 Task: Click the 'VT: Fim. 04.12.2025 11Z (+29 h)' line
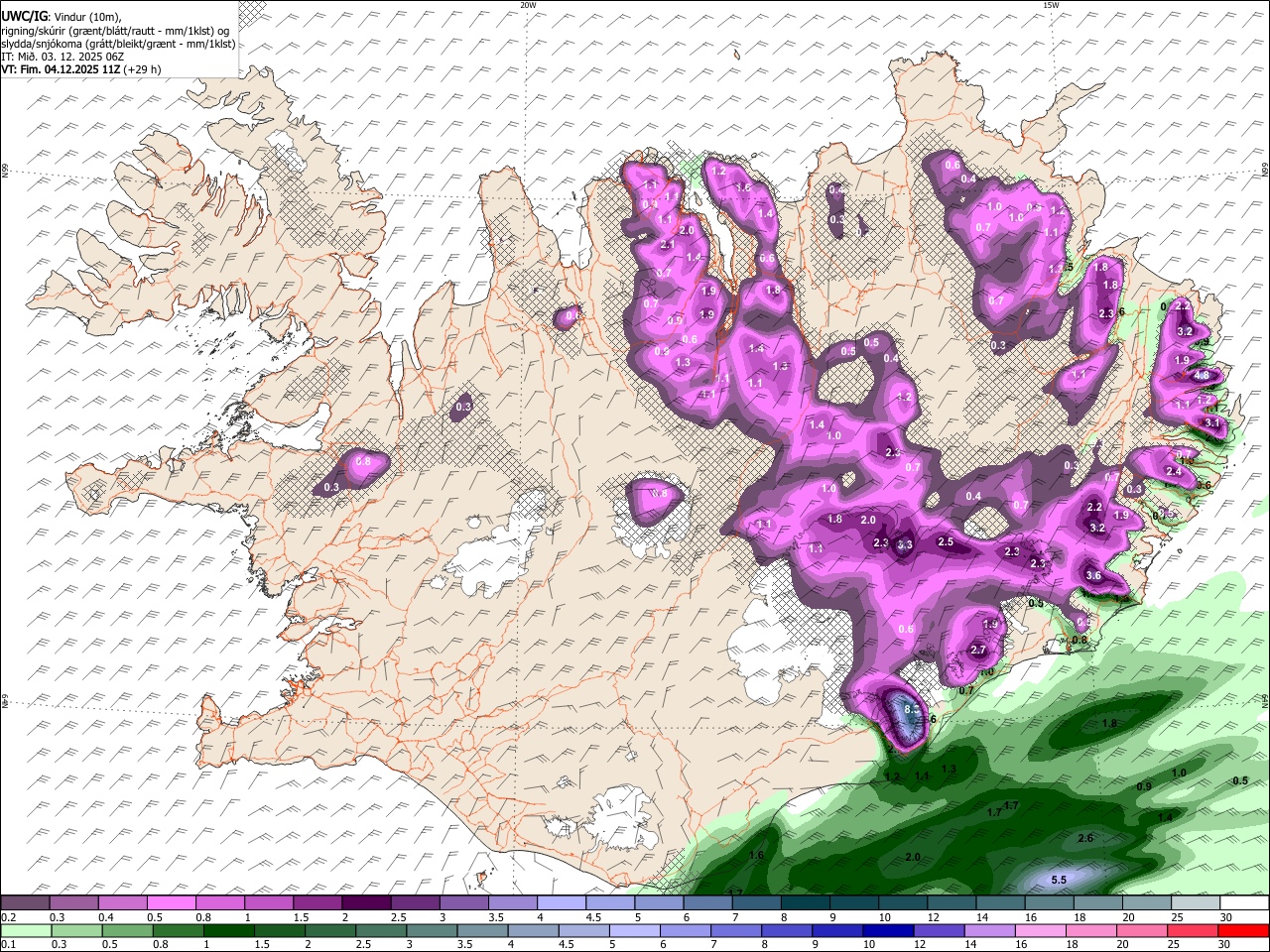[x=81, y=69]
